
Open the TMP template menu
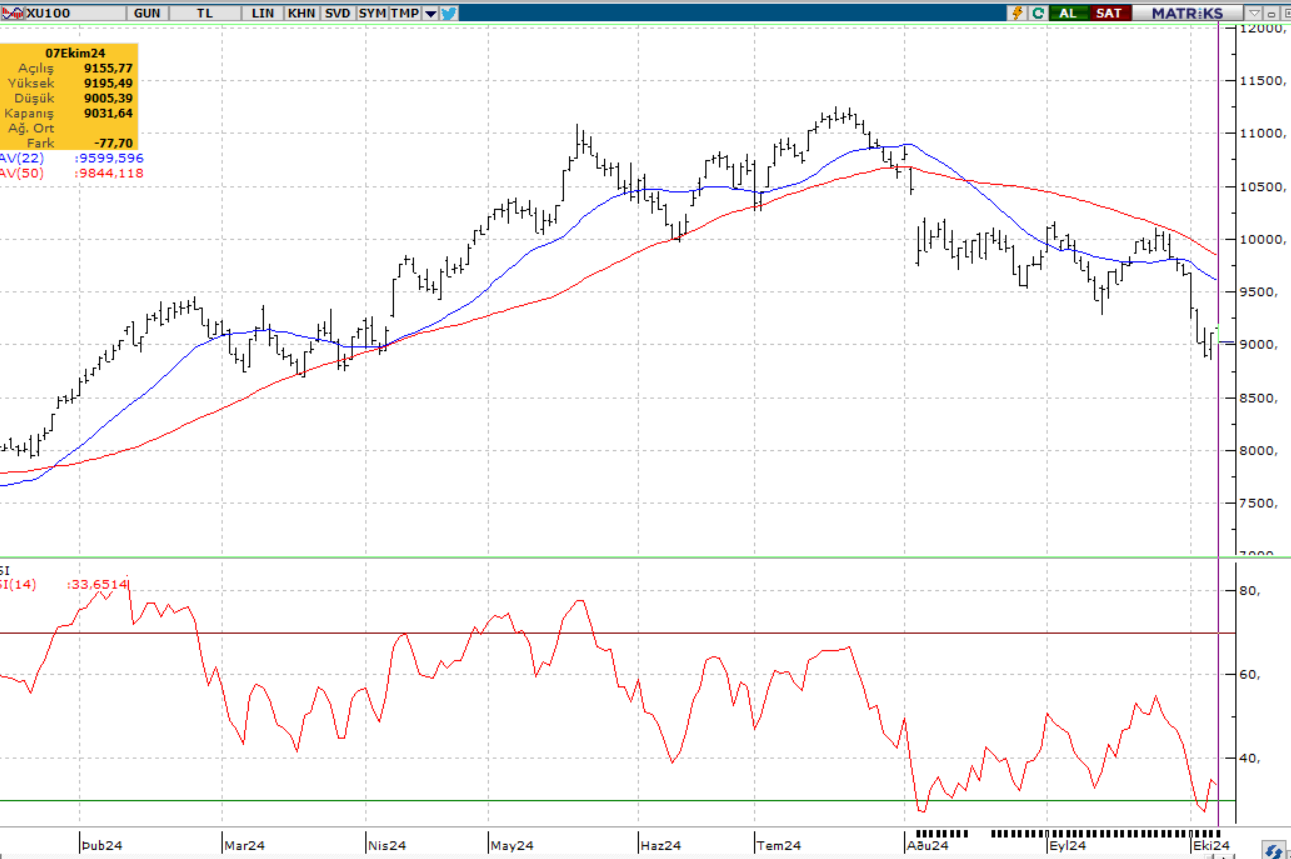coord(405,13)
